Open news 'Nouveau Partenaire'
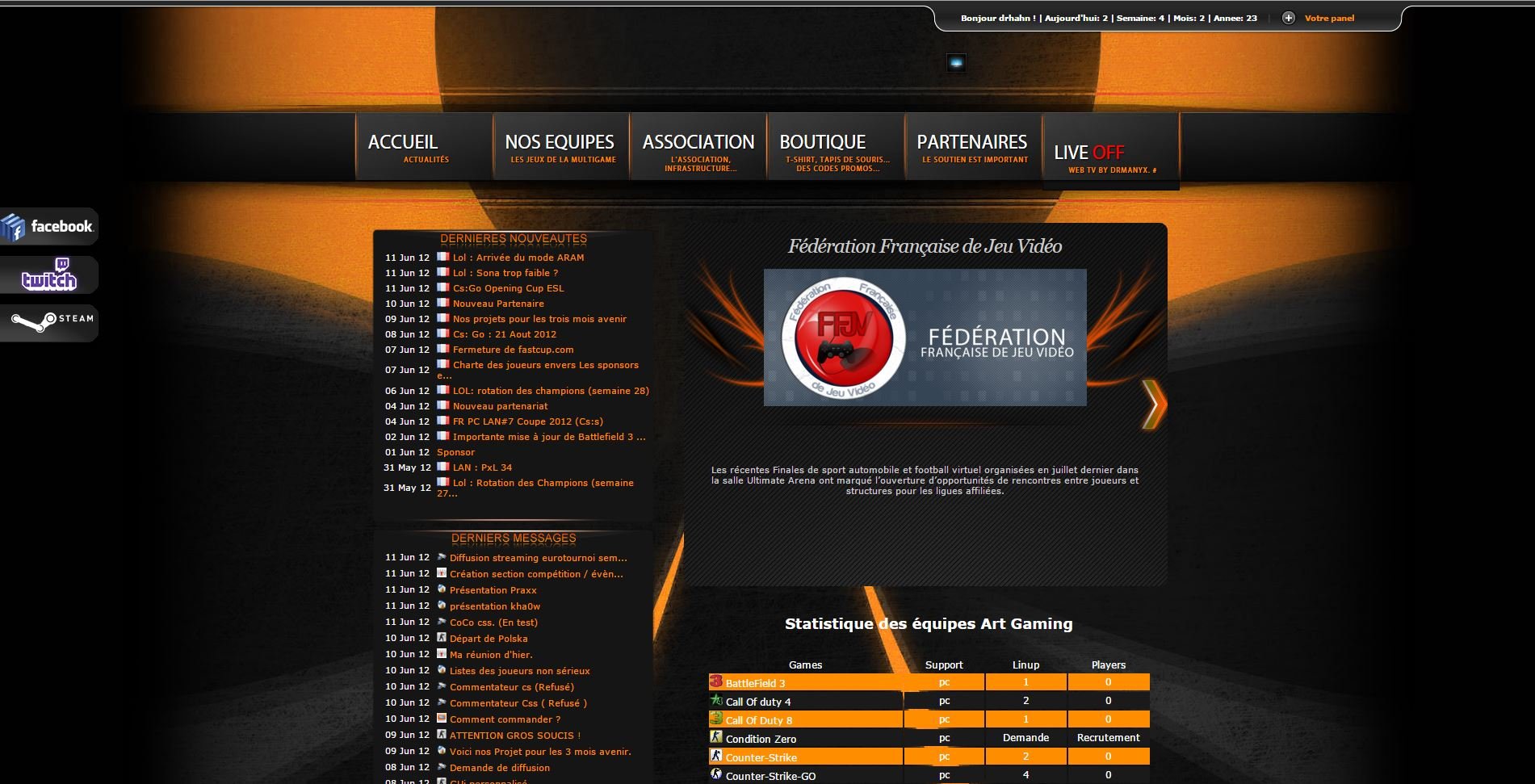Image resolution: width=1535 pixels, height=784 pixels. point(498,304)
